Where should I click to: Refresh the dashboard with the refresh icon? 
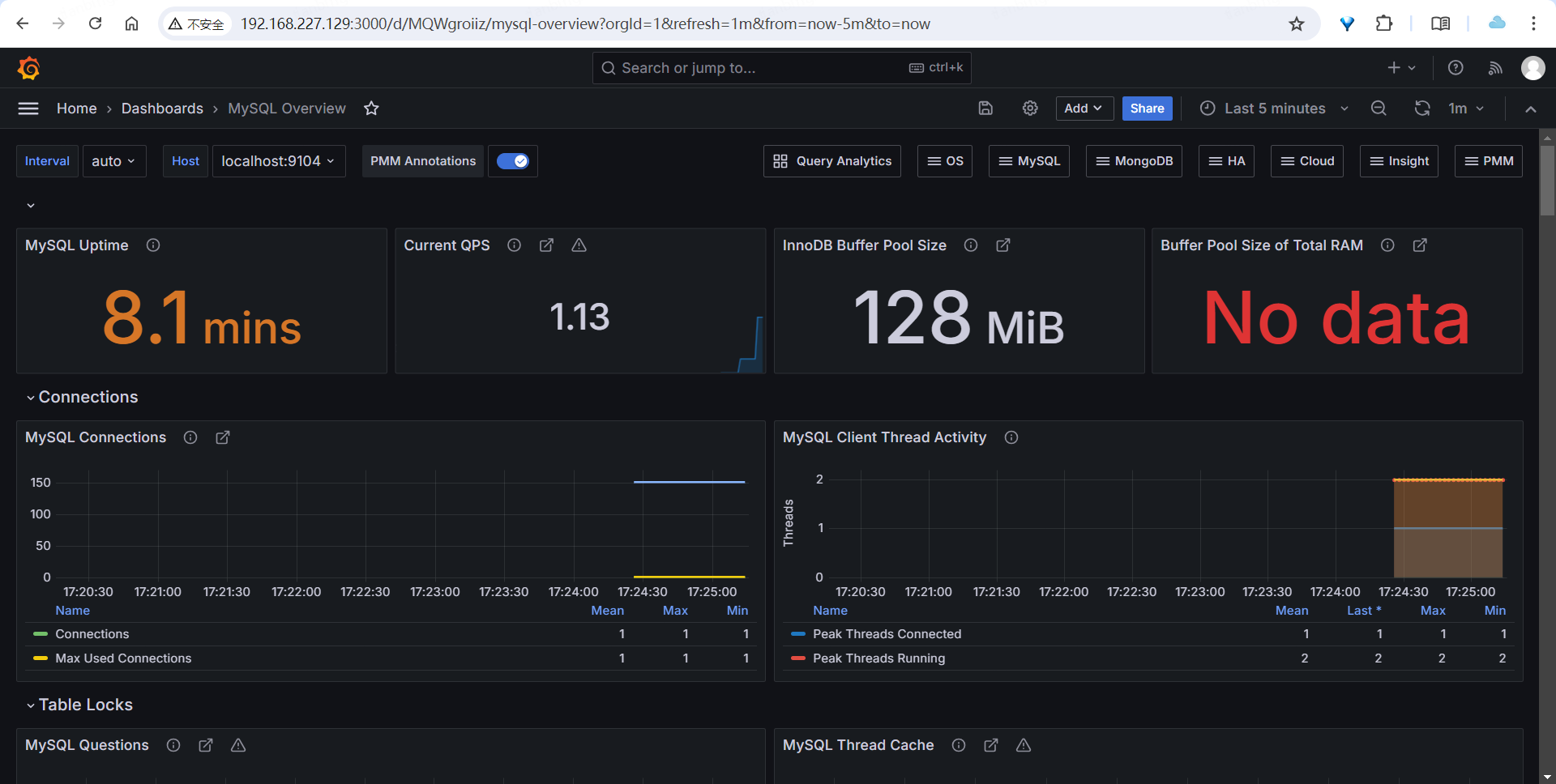tap(1422, 109)
